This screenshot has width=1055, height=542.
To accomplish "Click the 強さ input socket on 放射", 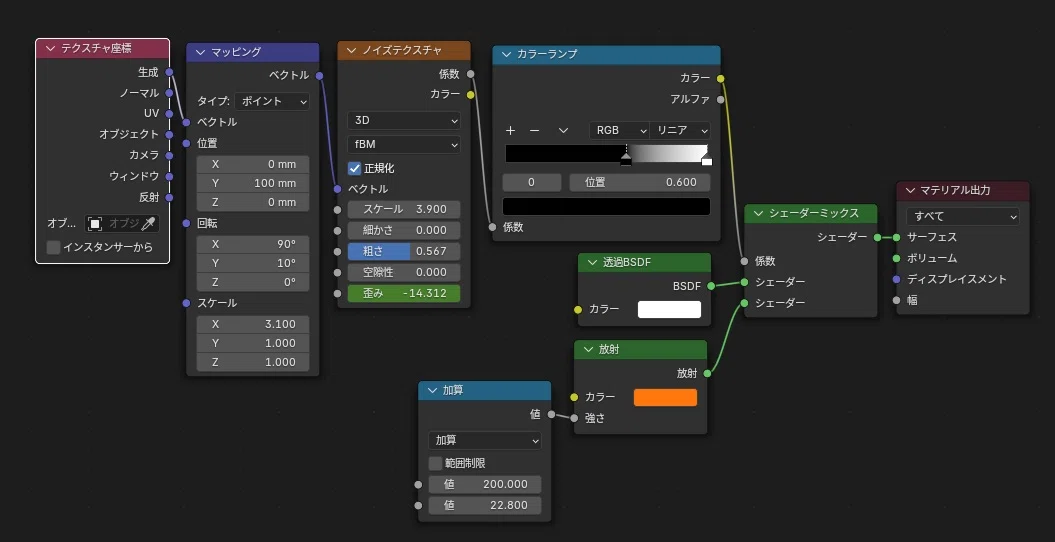I will pos(574,418).
